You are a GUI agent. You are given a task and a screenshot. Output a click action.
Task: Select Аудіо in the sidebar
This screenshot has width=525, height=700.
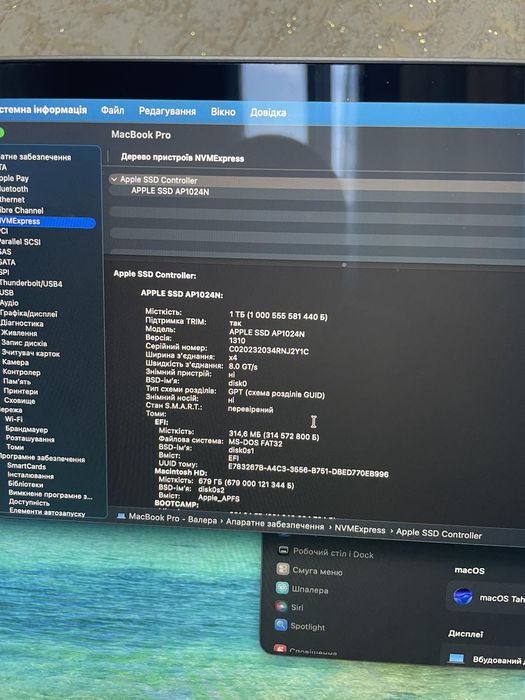[9, 303]
